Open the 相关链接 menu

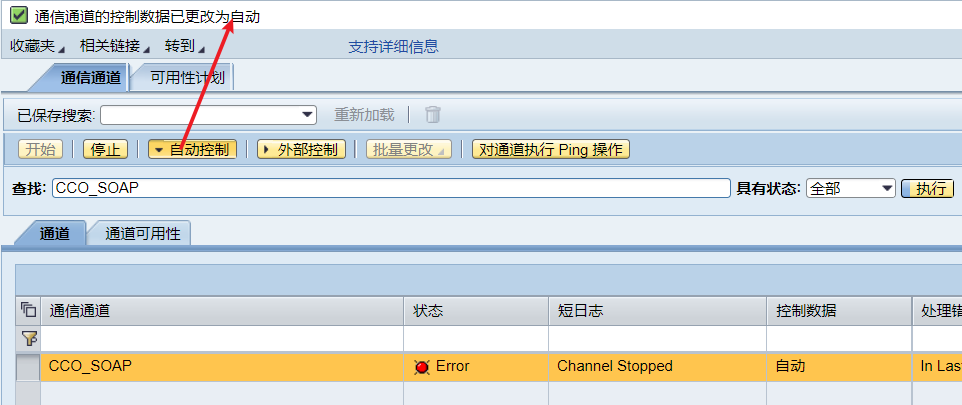coord(115,46)
